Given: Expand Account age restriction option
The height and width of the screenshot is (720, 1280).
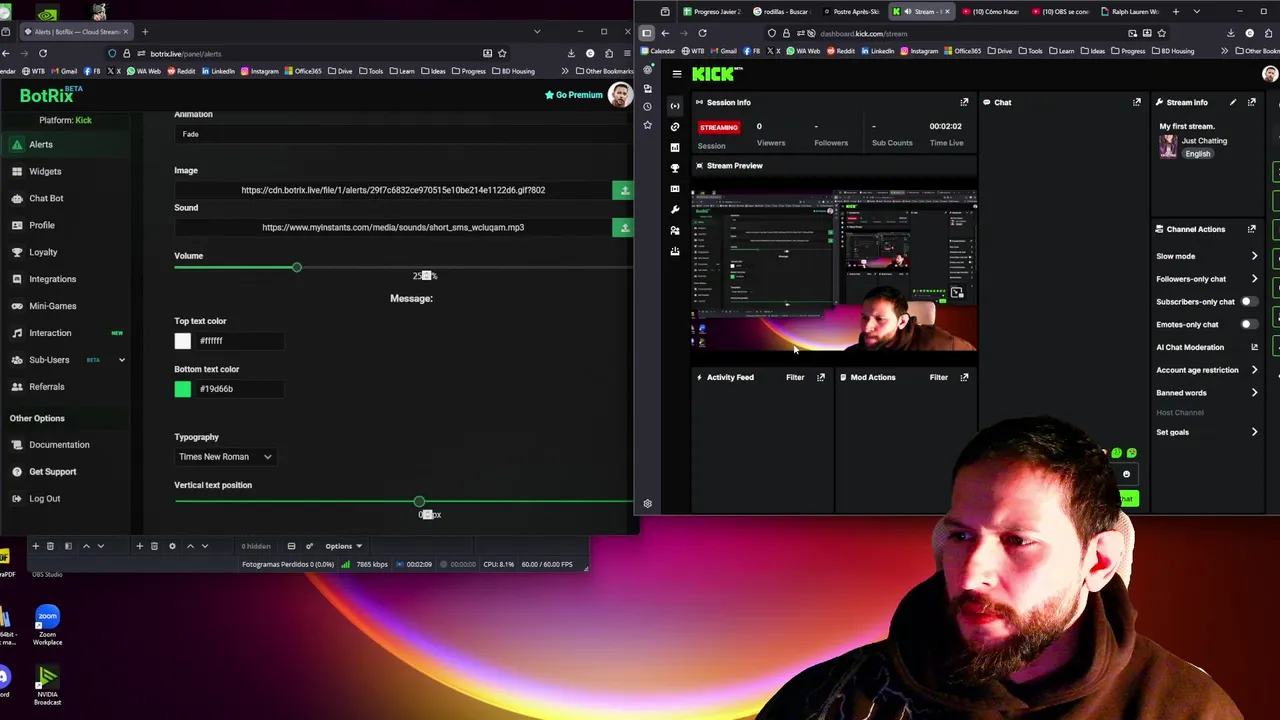Looking at the screenshot, I should click(x=1254, y=370).
